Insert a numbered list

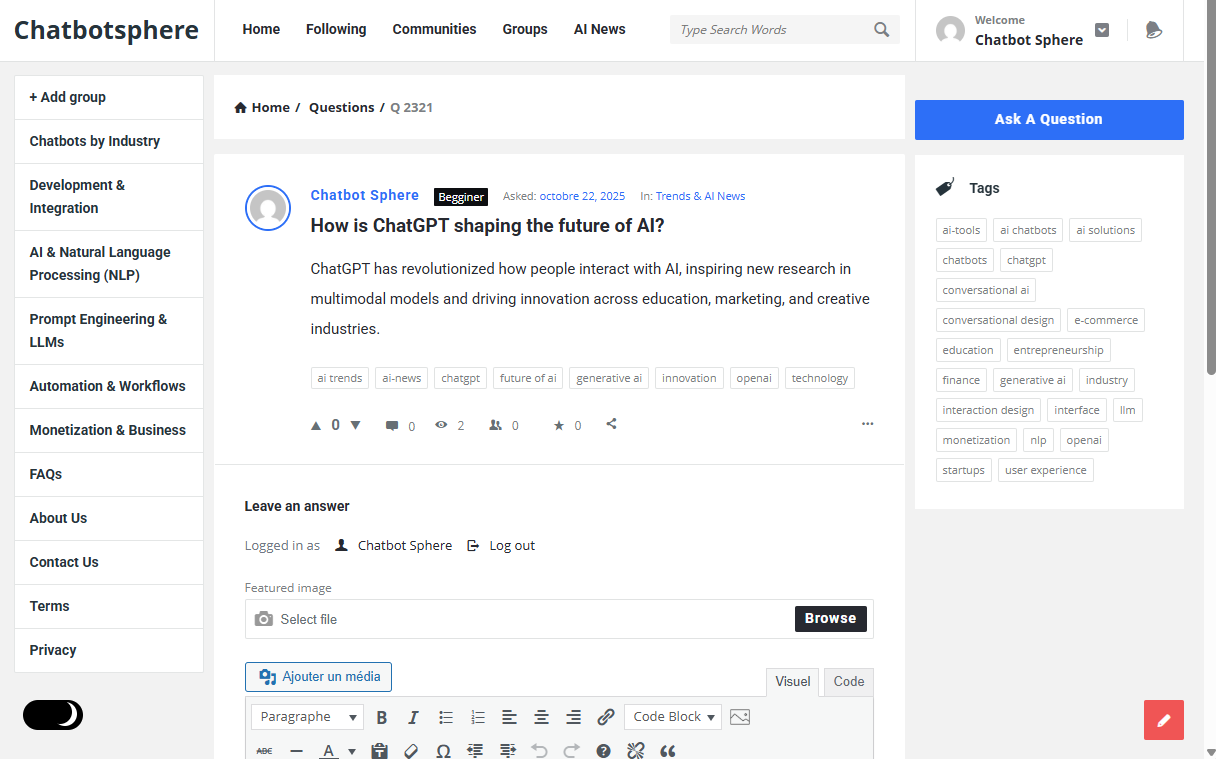[478, 717]
